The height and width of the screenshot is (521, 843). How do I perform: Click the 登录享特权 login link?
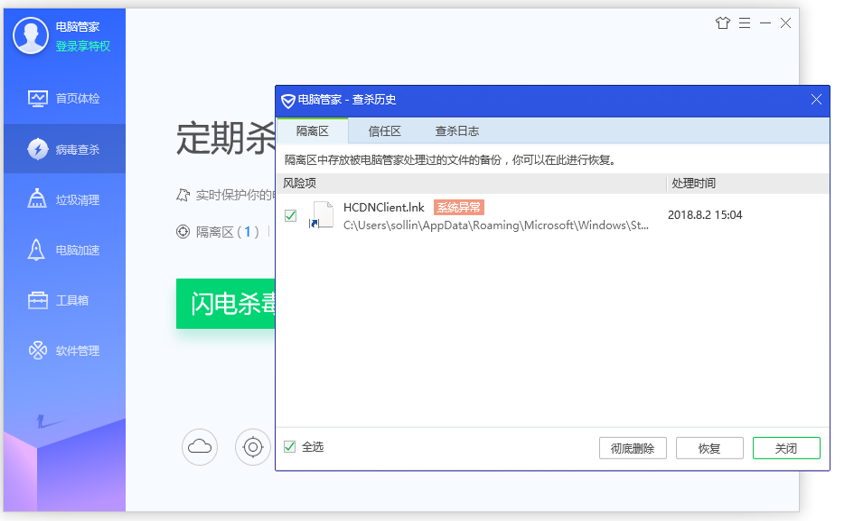83,46
